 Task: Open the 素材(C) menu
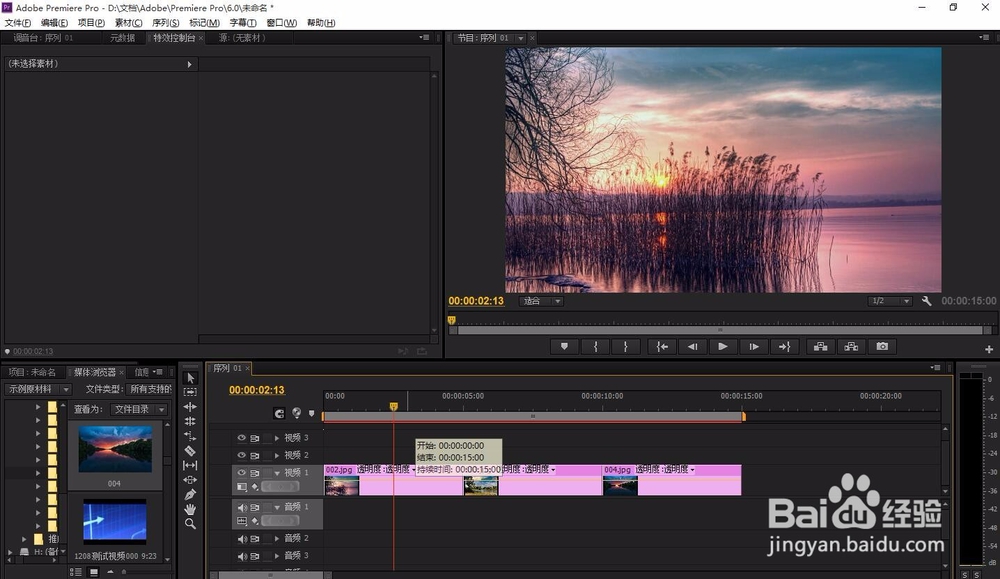tap(128, 23)
